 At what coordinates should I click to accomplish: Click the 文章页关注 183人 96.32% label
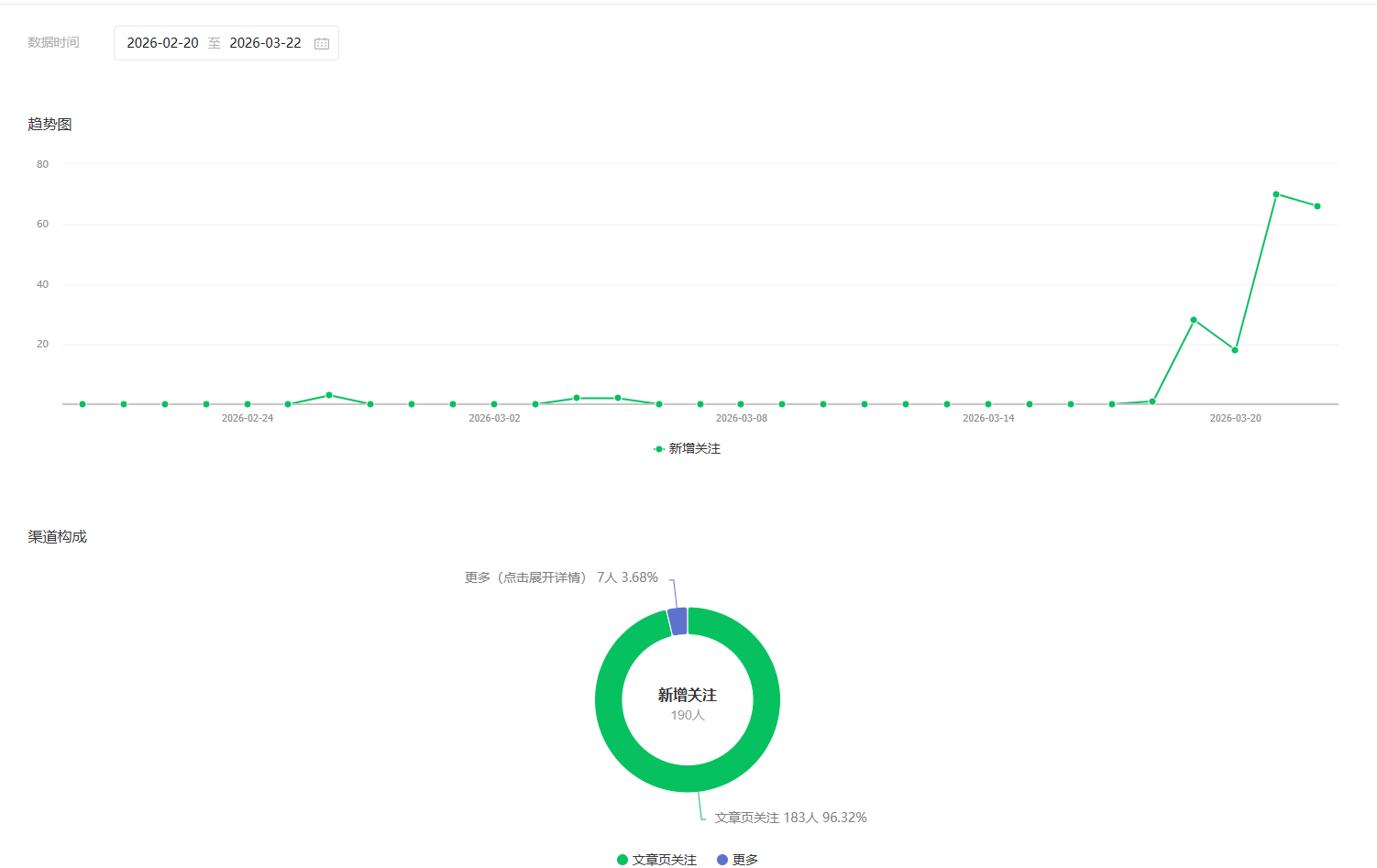pos(790,818)
